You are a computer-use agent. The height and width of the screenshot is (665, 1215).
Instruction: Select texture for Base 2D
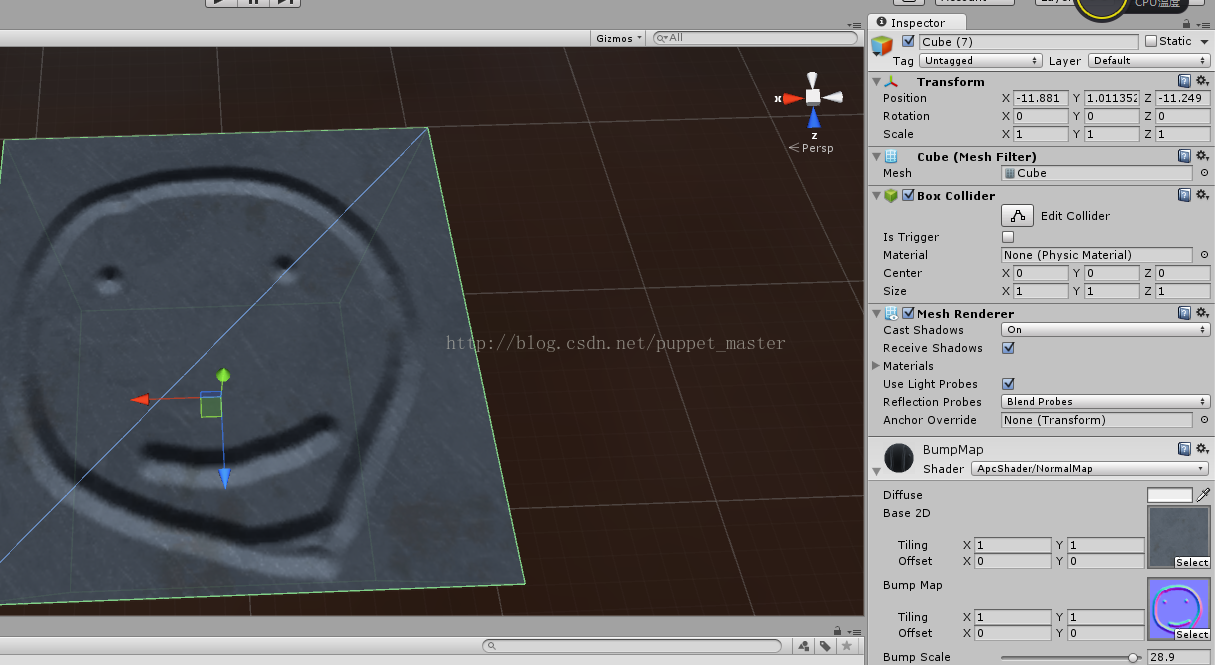[1192, 563]
